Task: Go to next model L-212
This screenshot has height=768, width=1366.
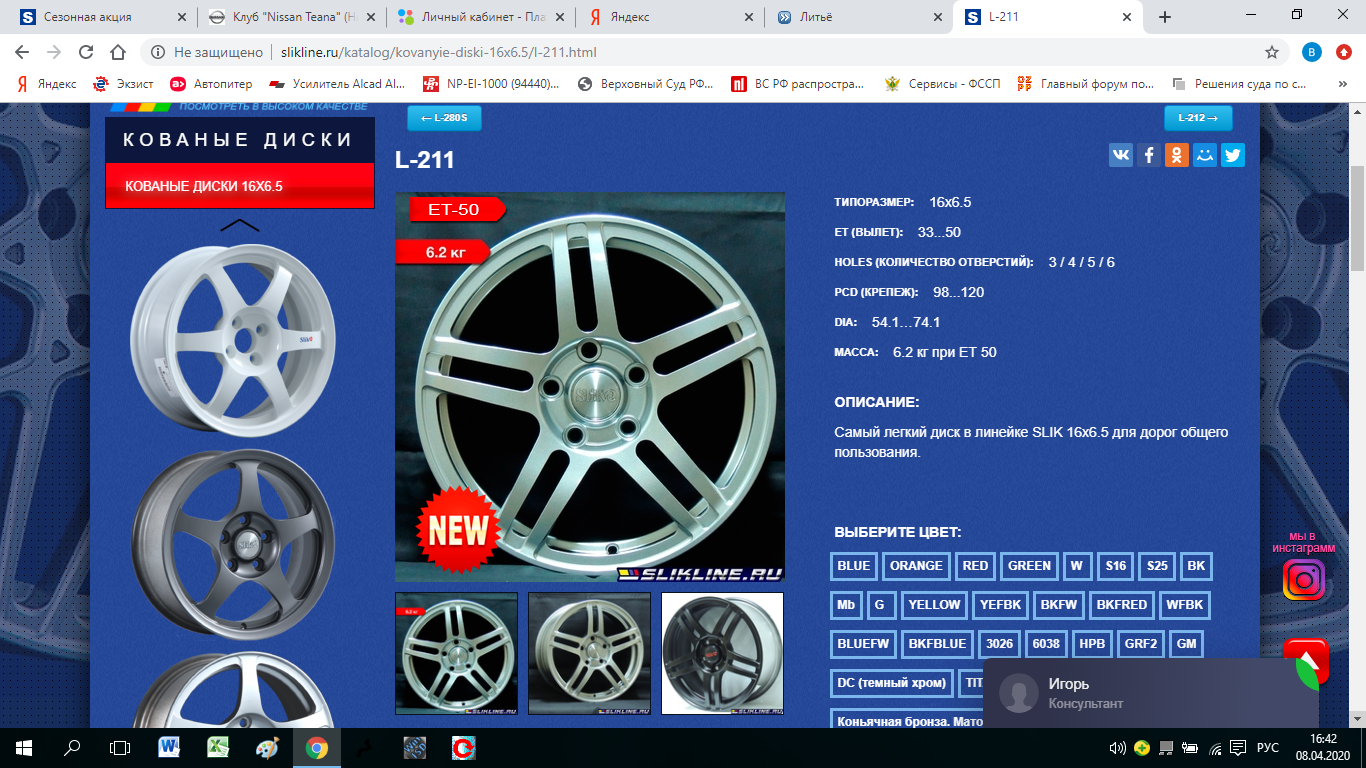Action: click(1198, 118)
